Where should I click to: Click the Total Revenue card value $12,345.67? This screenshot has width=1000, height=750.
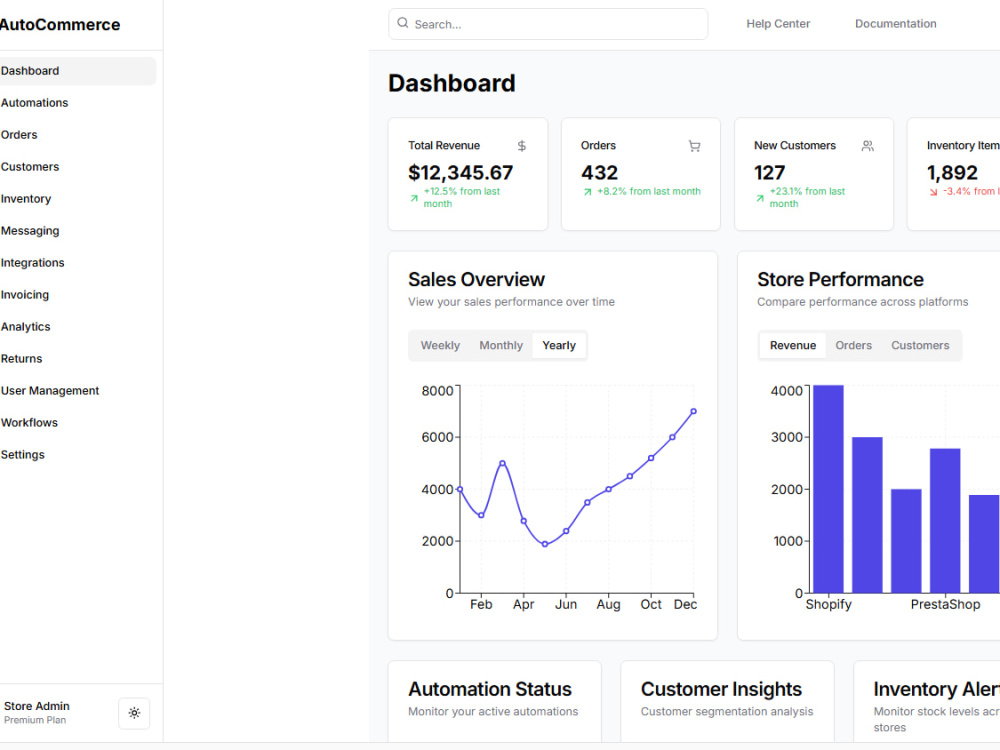point(460,173)
